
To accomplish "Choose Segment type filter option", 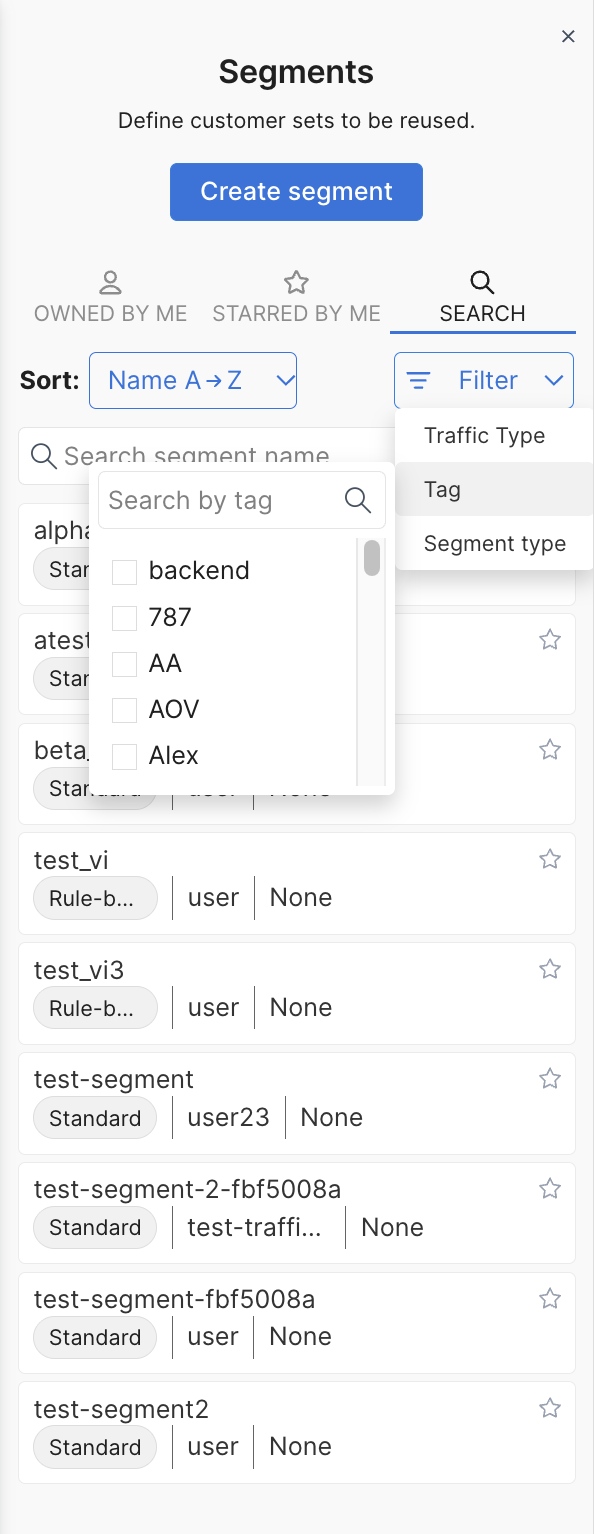I will coord(494,544).
